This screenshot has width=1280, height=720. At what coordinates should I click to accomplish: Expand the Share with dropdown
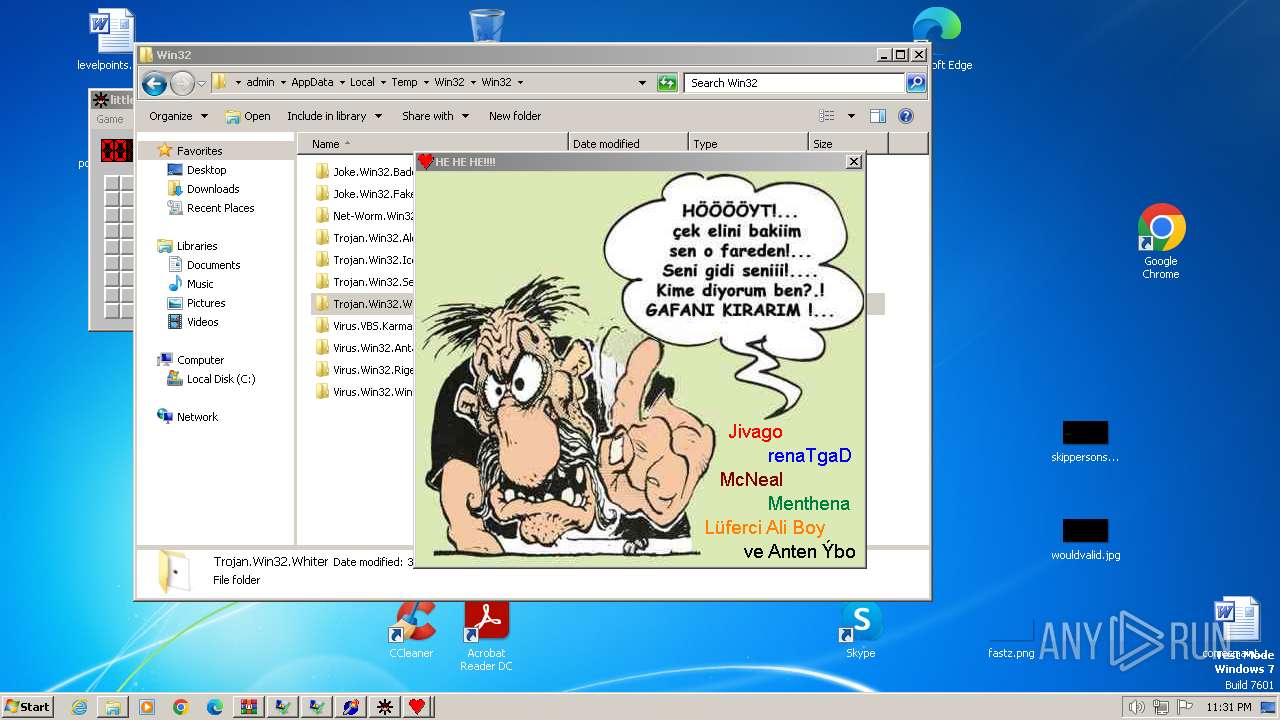pos(435,116)
